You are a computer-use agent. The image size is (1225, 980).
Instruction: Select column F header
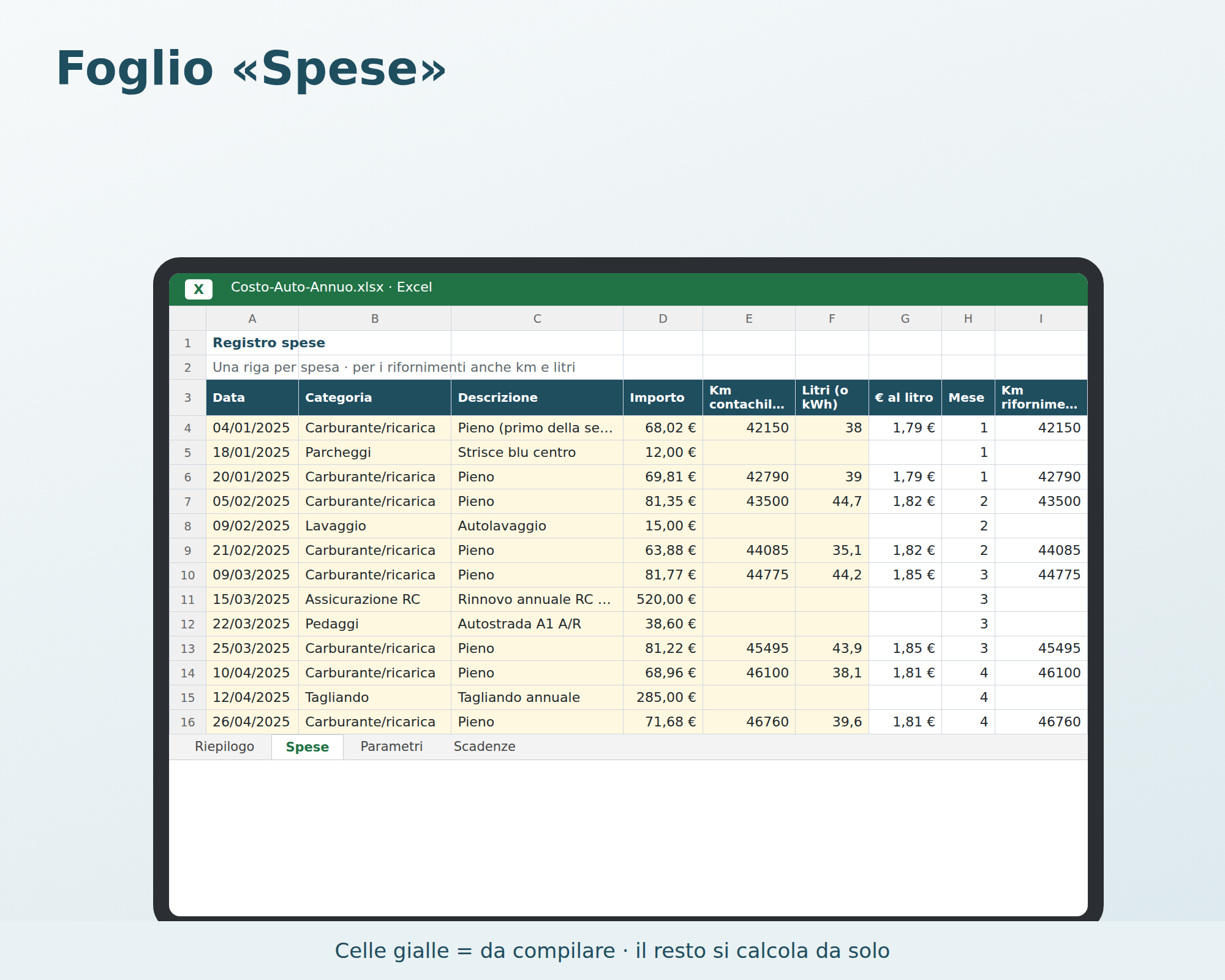pyautogui.click(x=832, y=318)
